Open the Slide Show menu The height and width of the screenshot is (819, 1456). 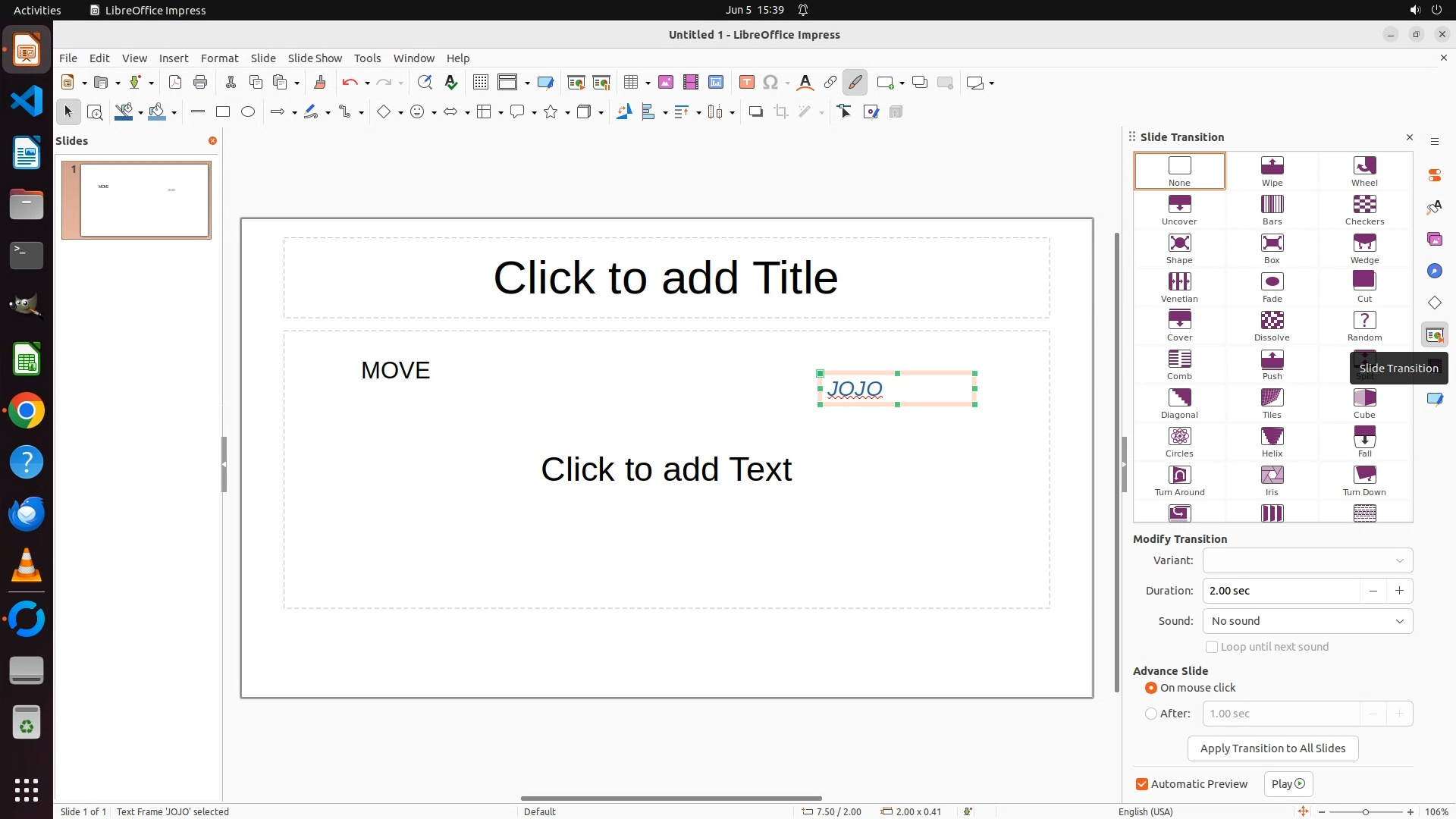[x=315, y=58]
